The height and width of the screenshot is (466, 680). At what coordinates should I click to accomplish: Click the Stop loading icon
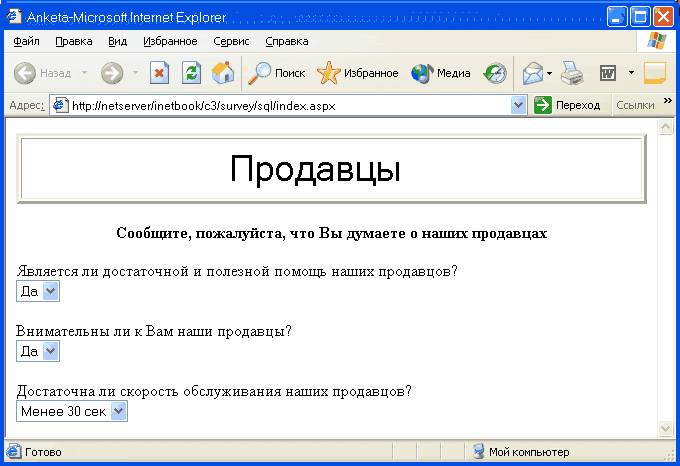(160, 72)
